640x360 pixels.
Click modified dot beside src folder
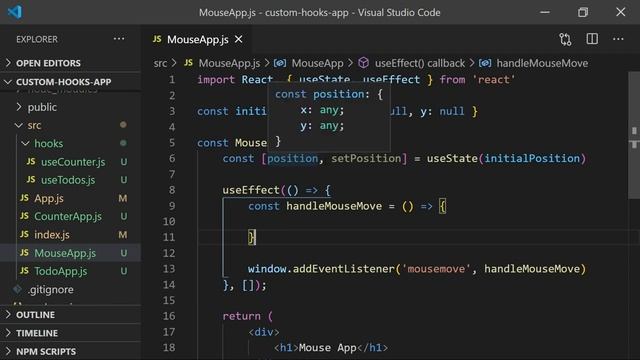point(123,125)
